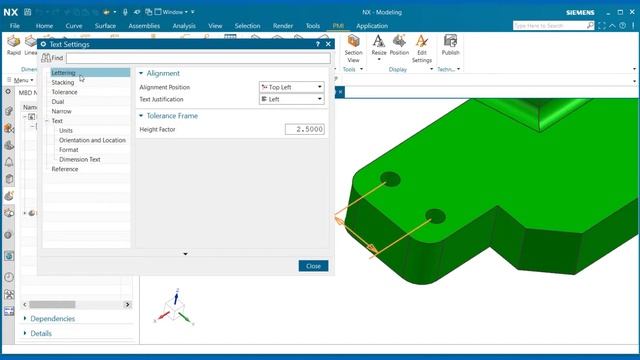640x360 pixels.
Task: Select Units under Text
Action: [65, 131]
